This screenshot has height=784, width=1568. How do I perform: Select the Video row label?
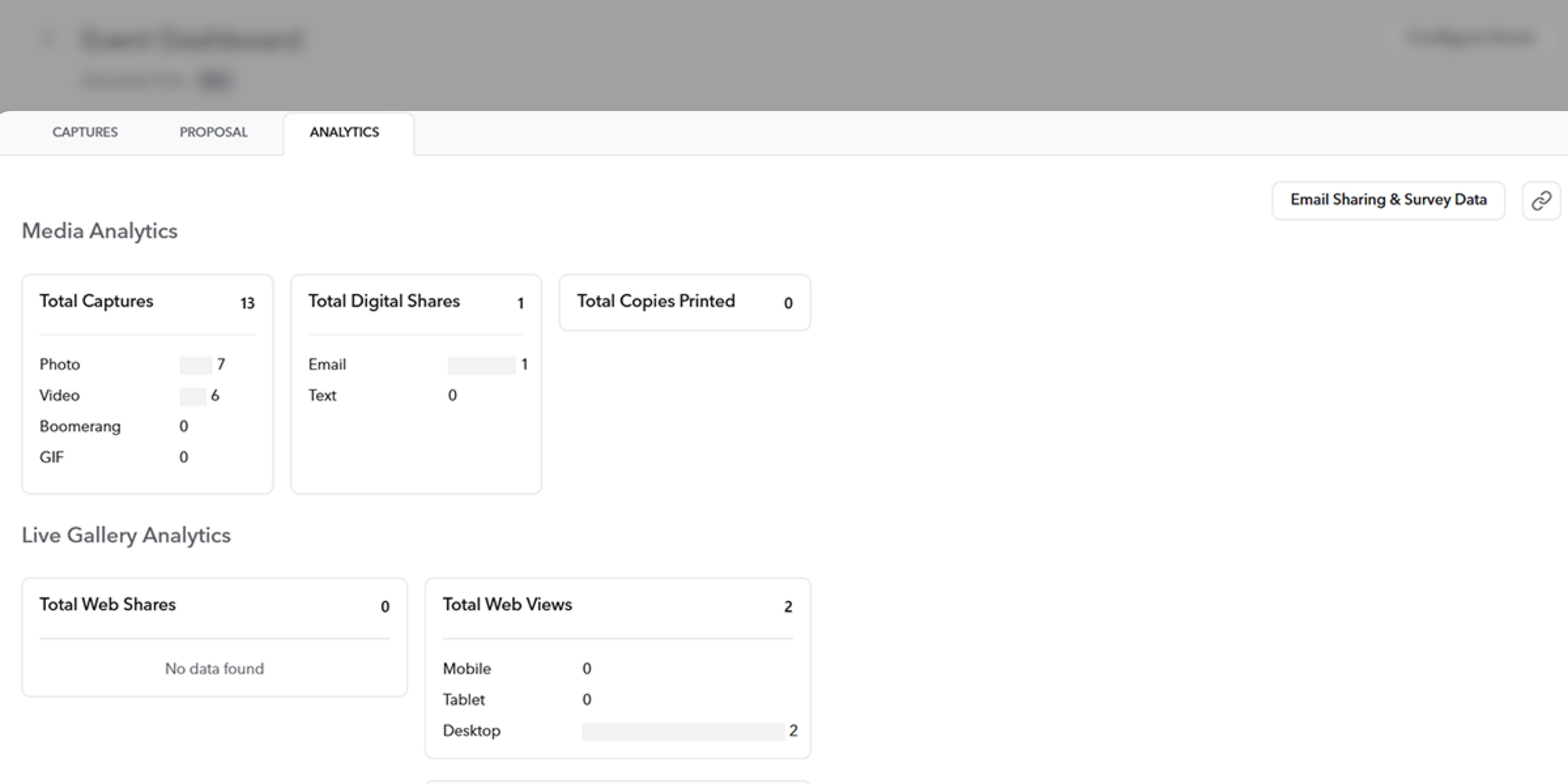pos(60,395)
